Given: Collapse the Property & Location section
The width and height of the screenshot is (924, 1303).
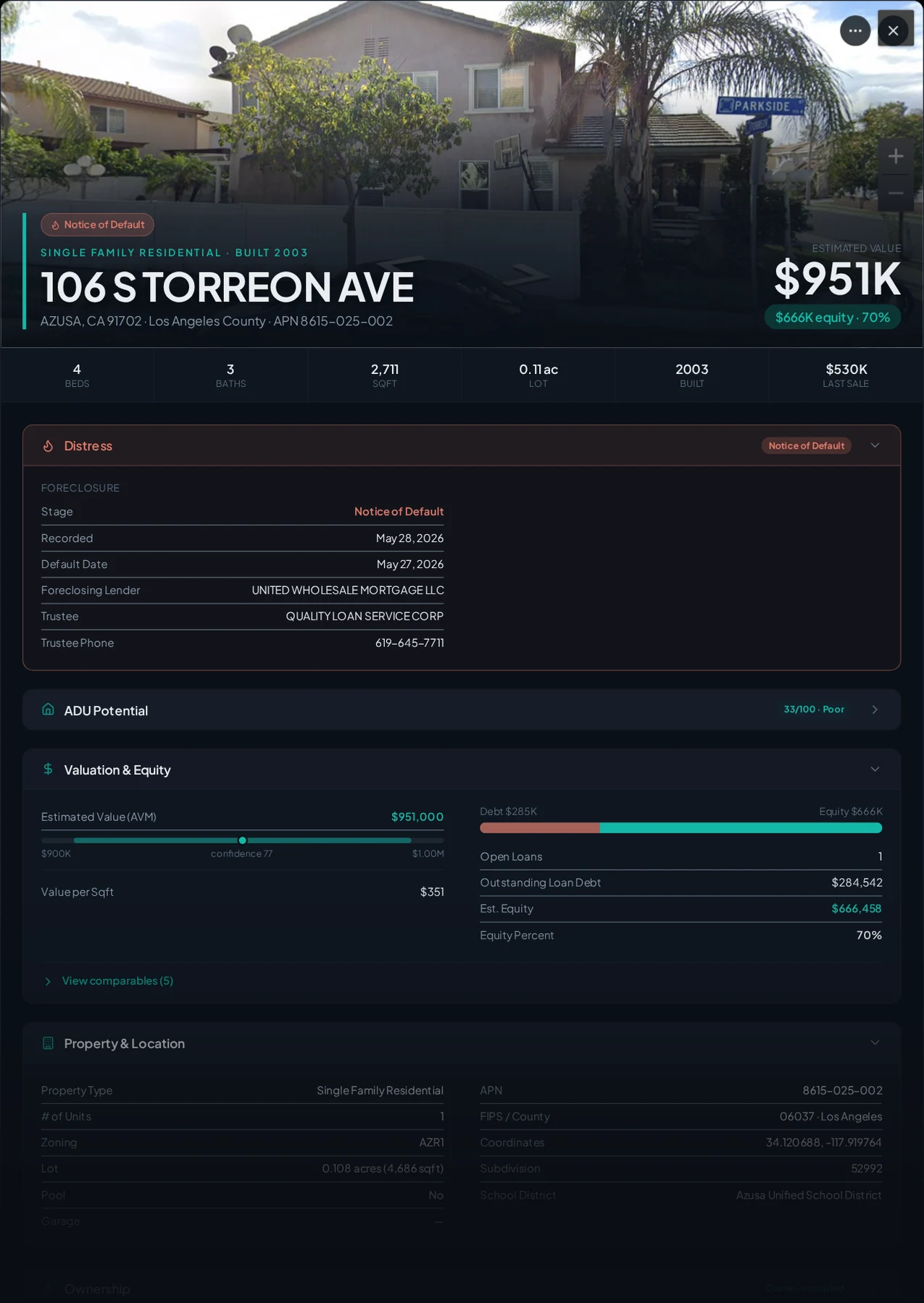Looking at the screenshot, I should click(x=875, y=1043).
